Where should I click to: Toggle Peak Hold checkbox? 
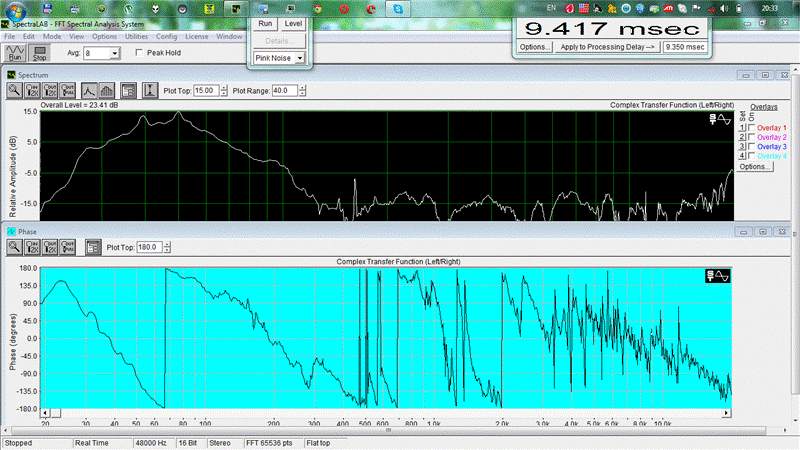click(139, 53)
